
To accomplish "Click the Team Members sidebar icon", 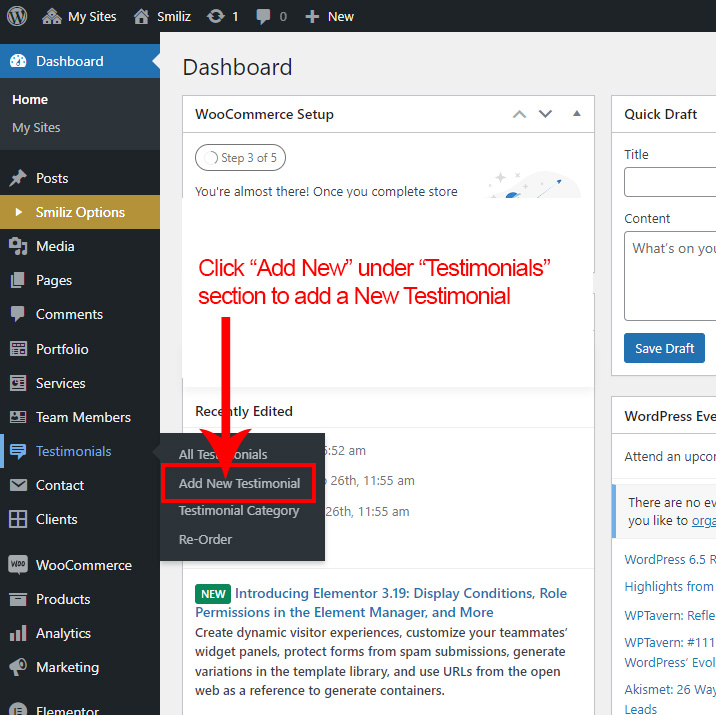I will (x=18, y=417).
